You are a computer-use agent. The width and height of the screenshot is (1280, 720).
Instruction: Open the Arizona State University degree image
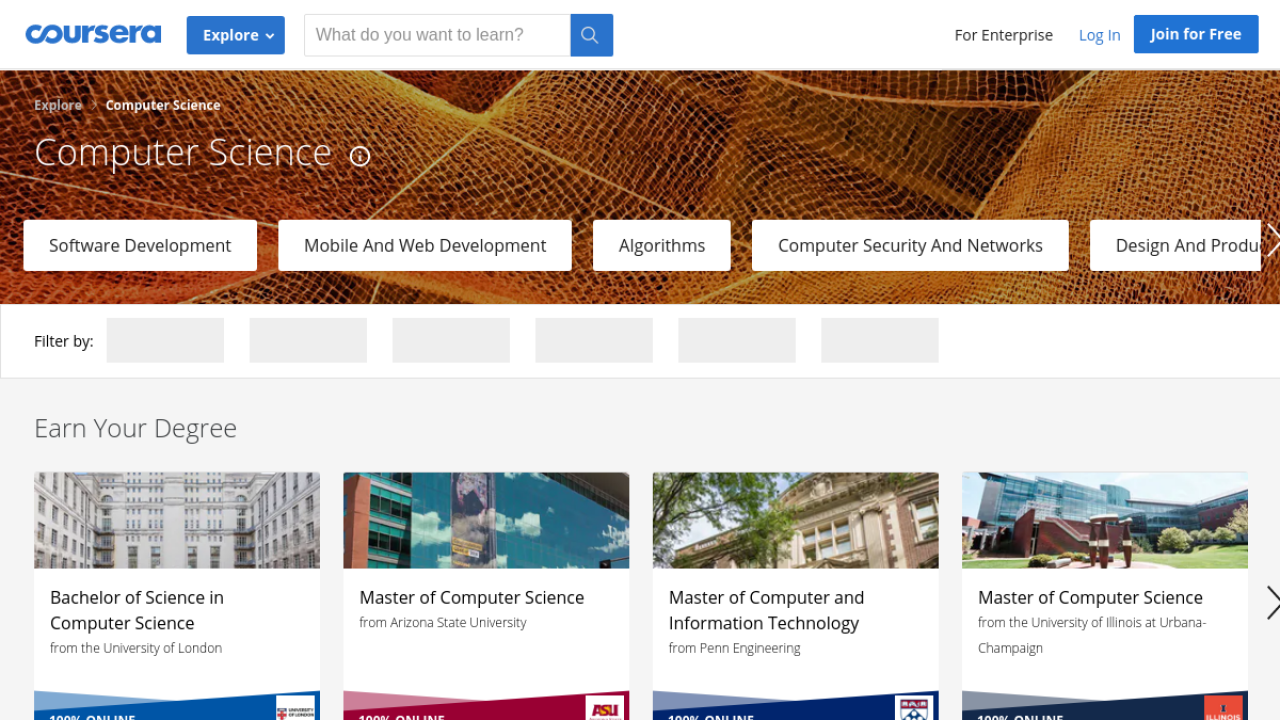click(x=486, y=520)
